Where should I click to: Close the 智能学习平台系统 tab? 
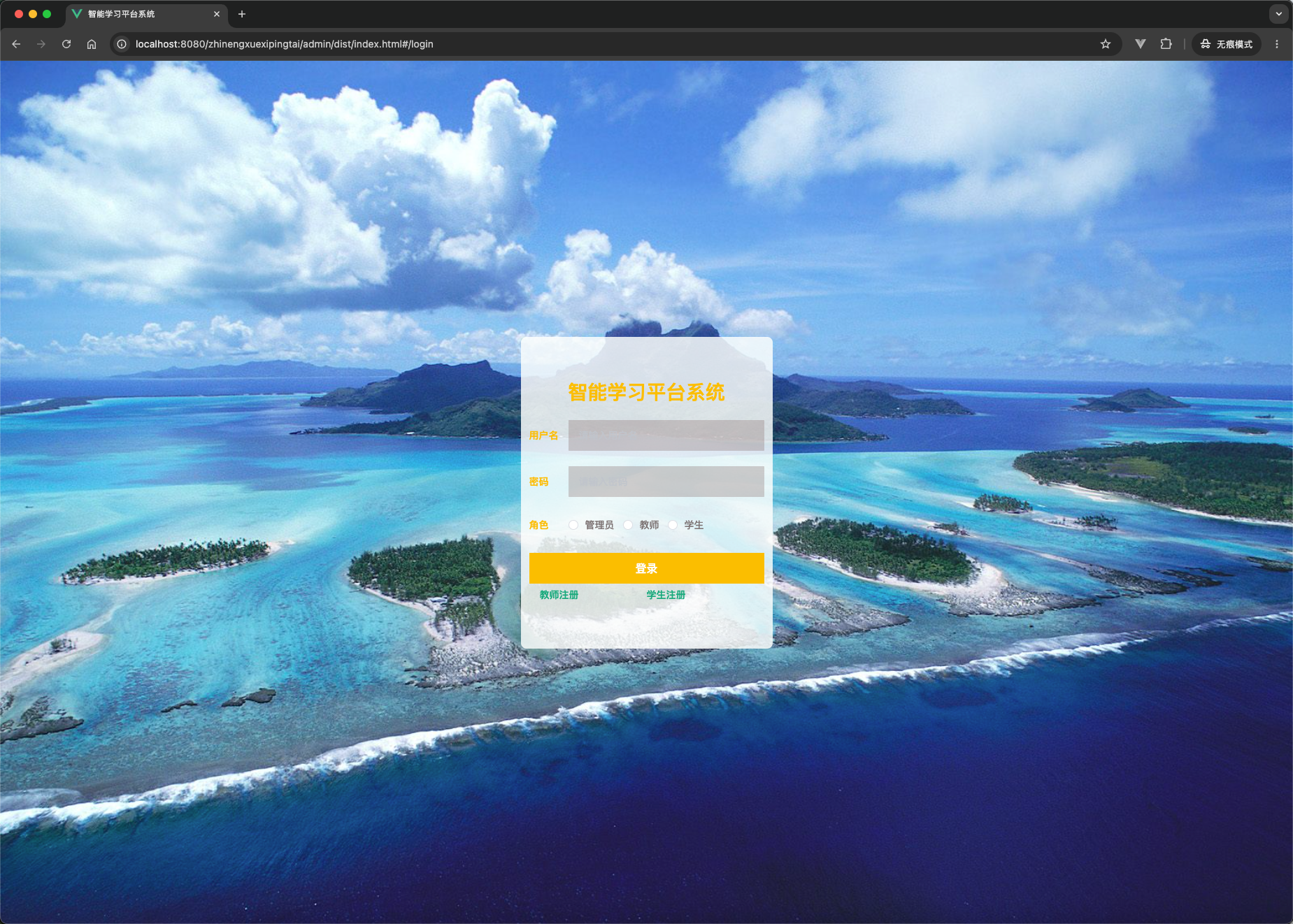click(x=217, y=14)
